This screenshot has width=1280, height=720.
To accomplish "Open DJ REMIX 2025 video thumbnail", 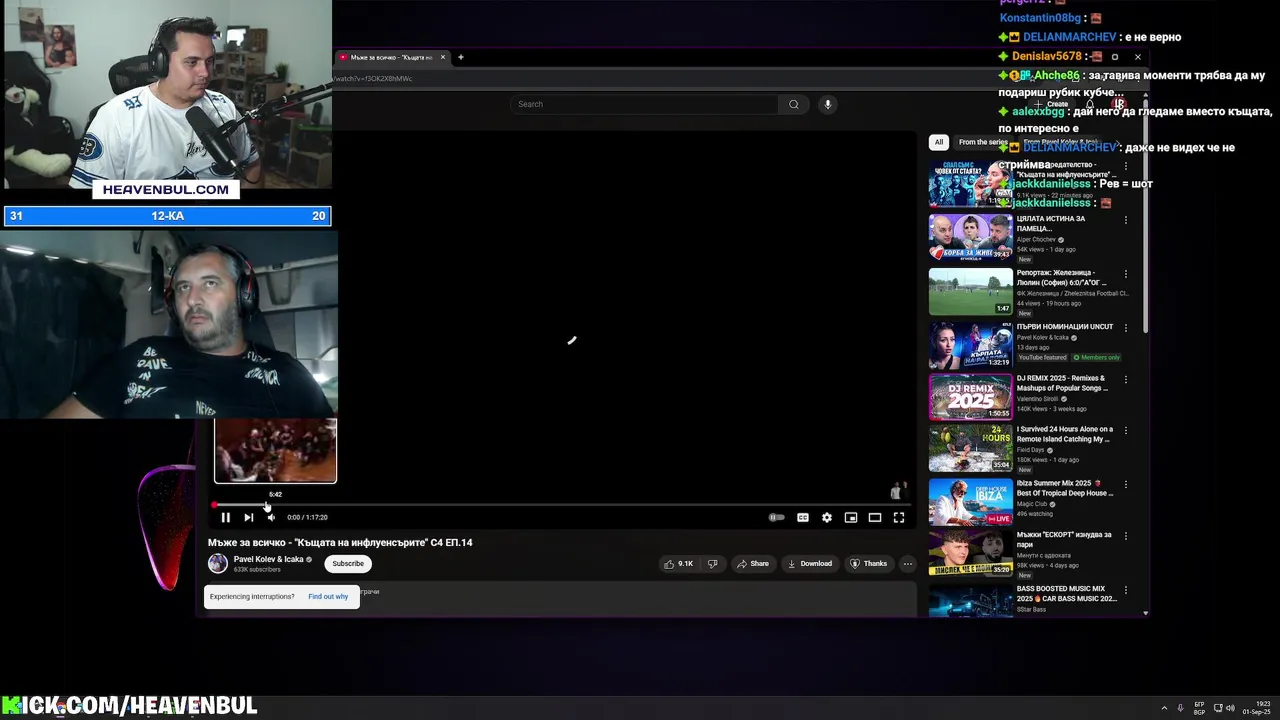I will point(970,396).
